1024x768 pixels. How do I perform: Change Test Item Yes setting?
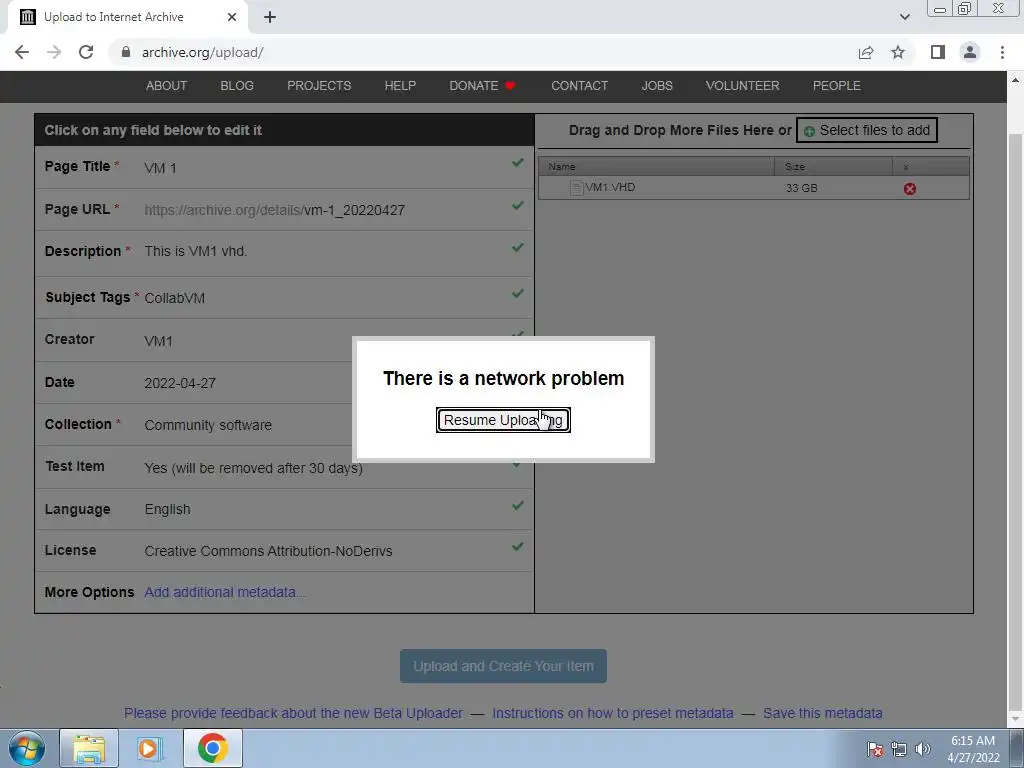(x=253, y=468)
